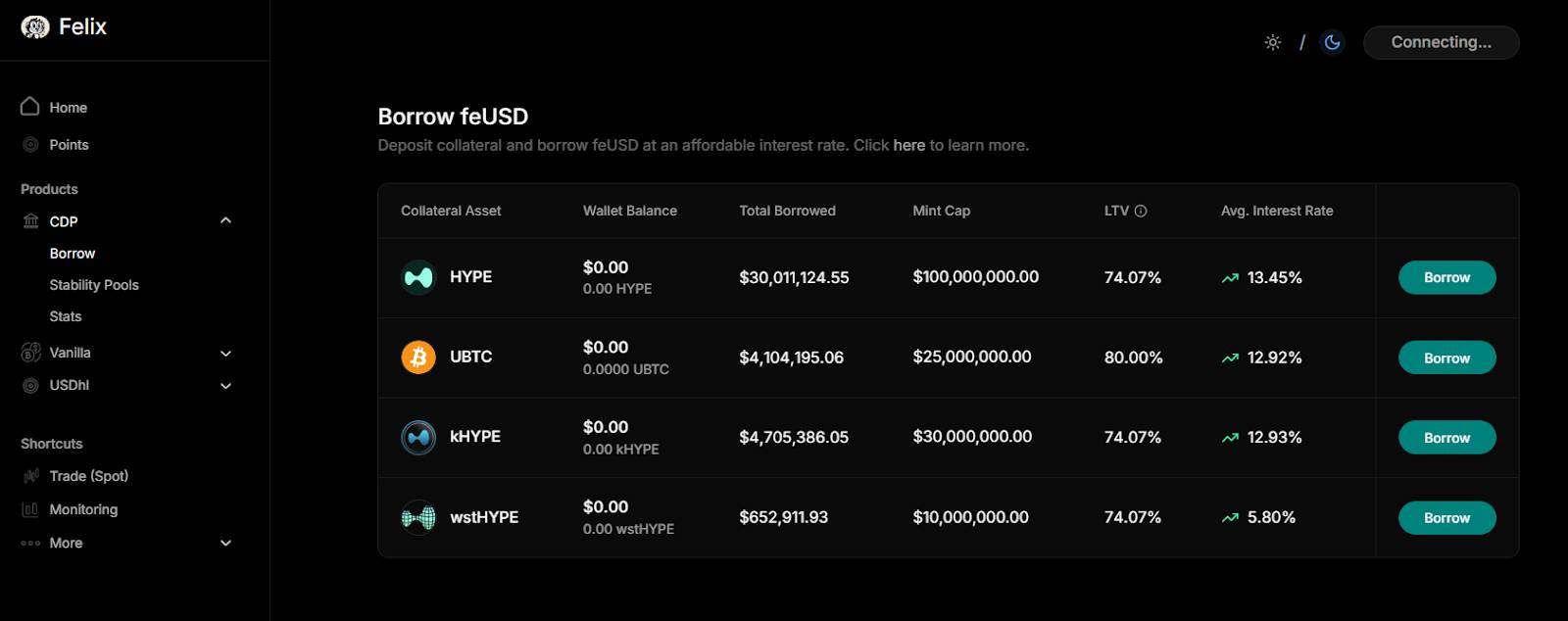Expand the More menu chevron
Screen dimensions: 1568x621
(225, 543)
